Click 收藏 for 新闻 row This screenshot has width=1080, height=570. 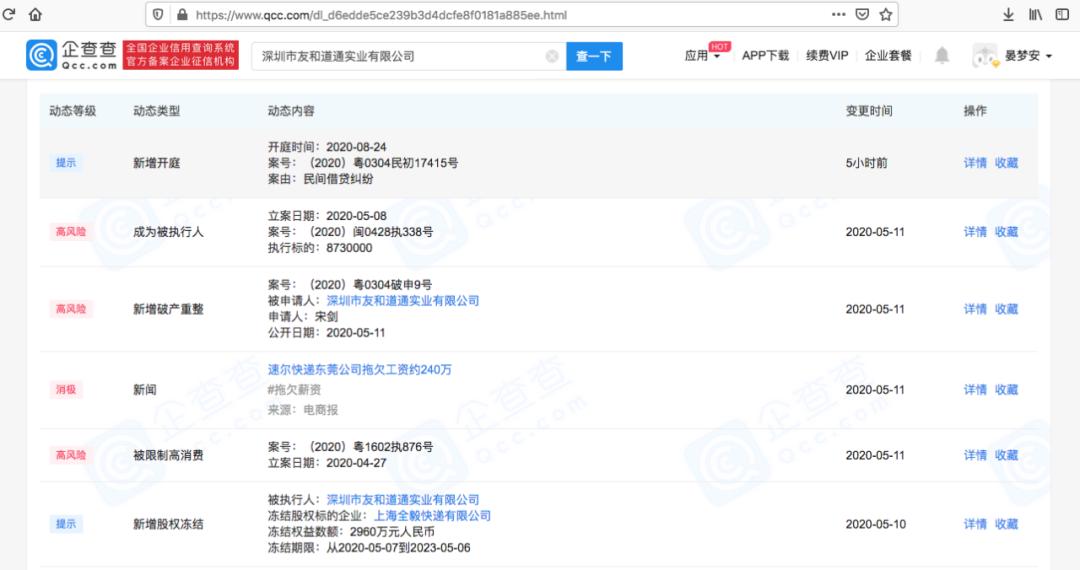click(1006, 390)
